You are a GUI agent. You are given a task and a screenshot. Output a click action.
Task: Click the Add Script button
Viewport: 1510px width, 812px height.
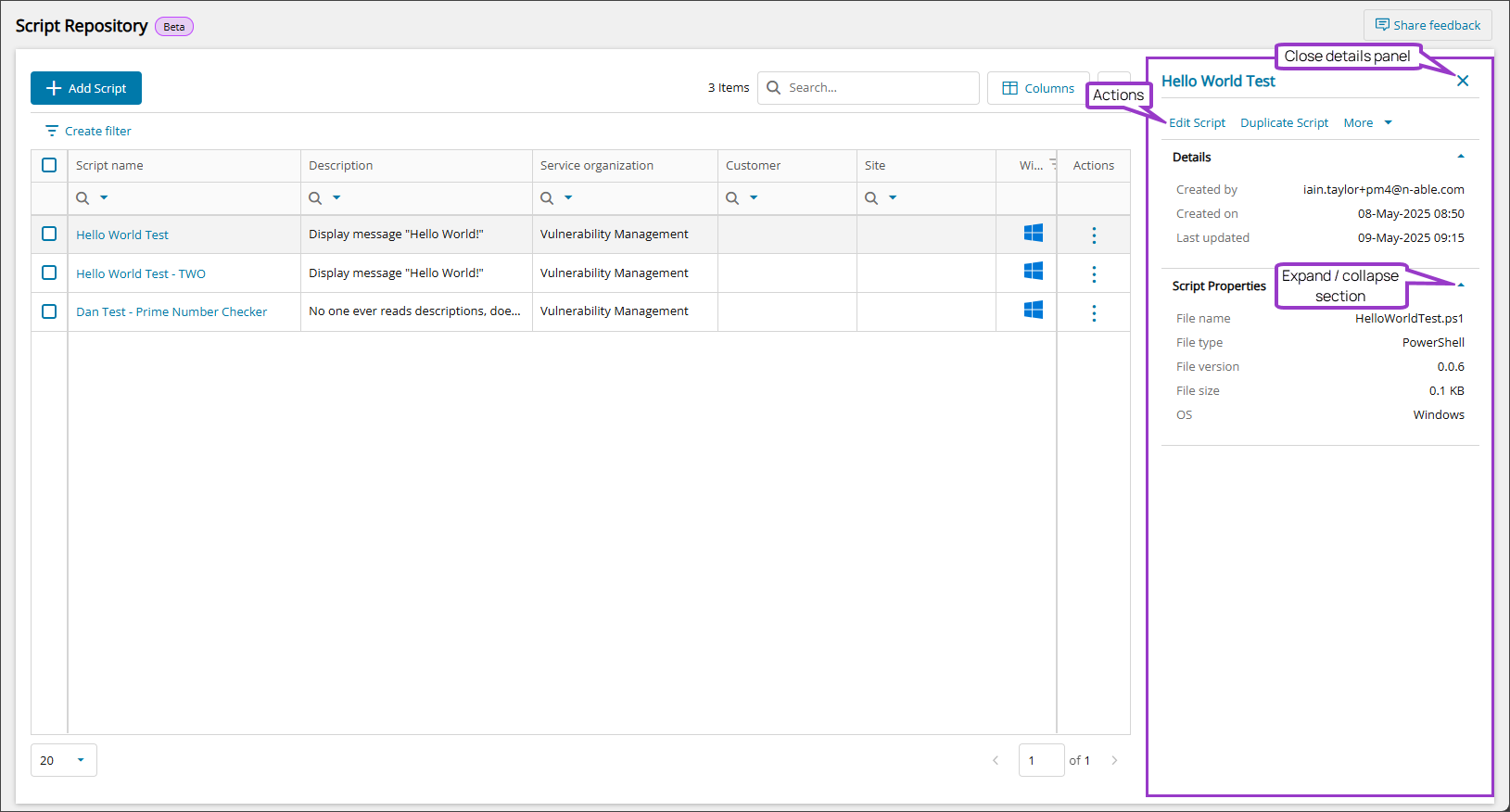click(x=86, y=88)
